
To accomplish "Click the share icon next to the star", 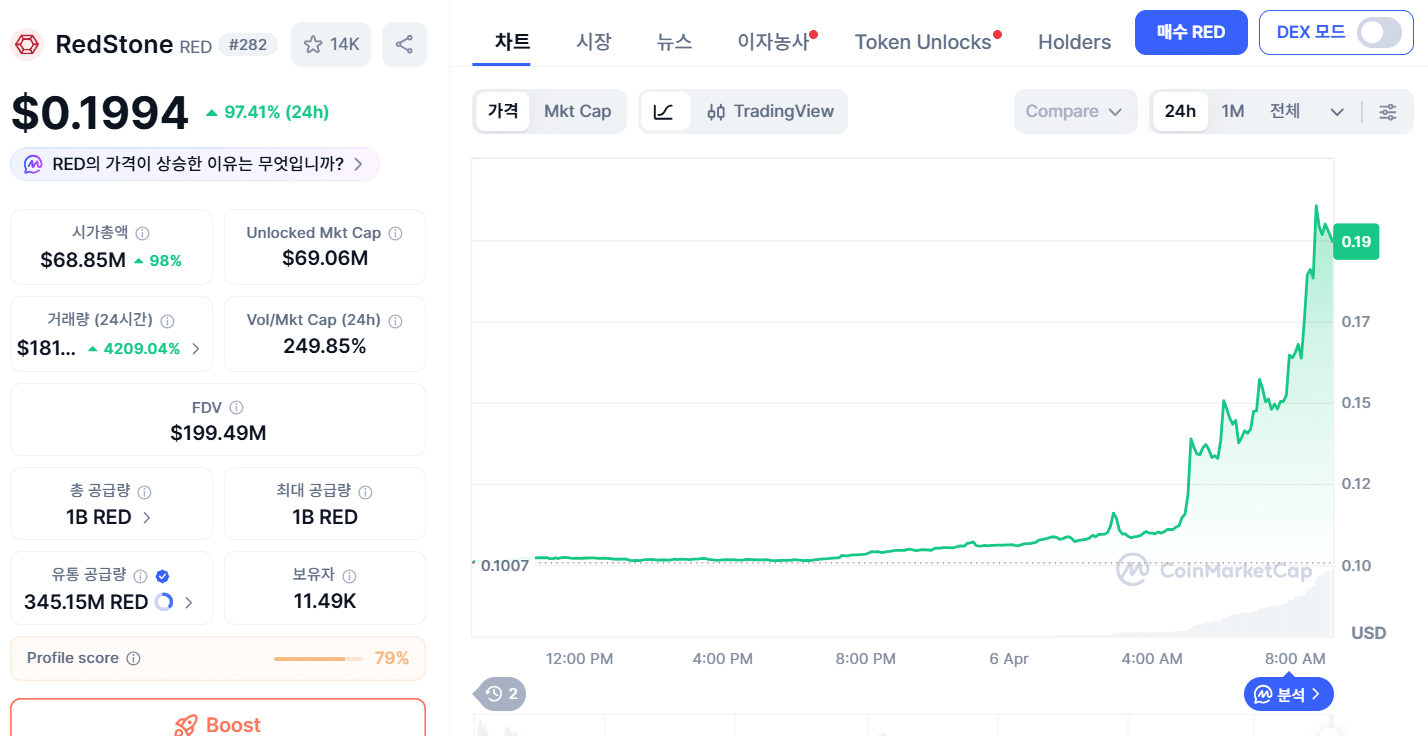I will pos(404,43).
